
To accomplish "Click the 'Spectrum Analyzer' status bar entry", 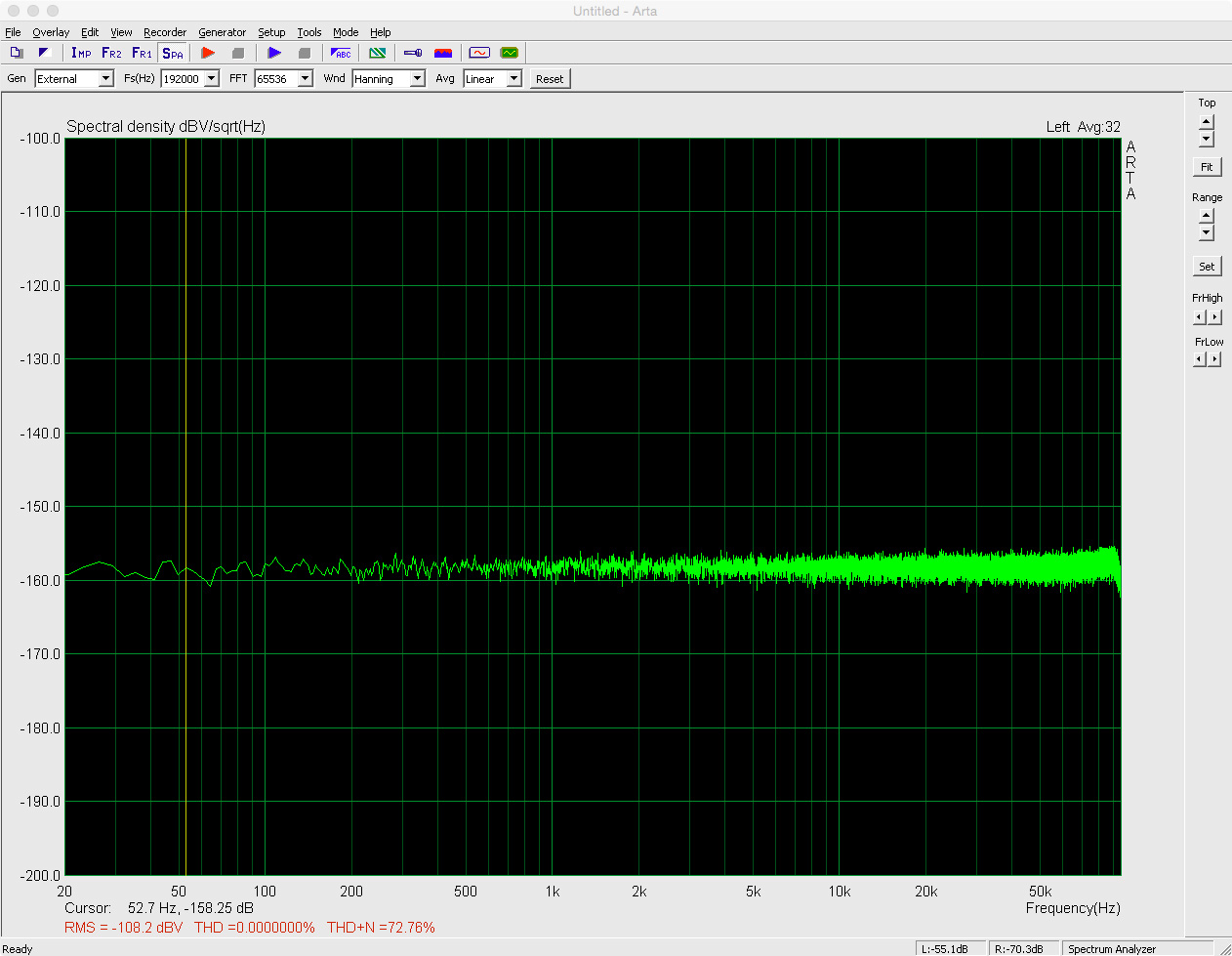I will [x=1112, y=948].
